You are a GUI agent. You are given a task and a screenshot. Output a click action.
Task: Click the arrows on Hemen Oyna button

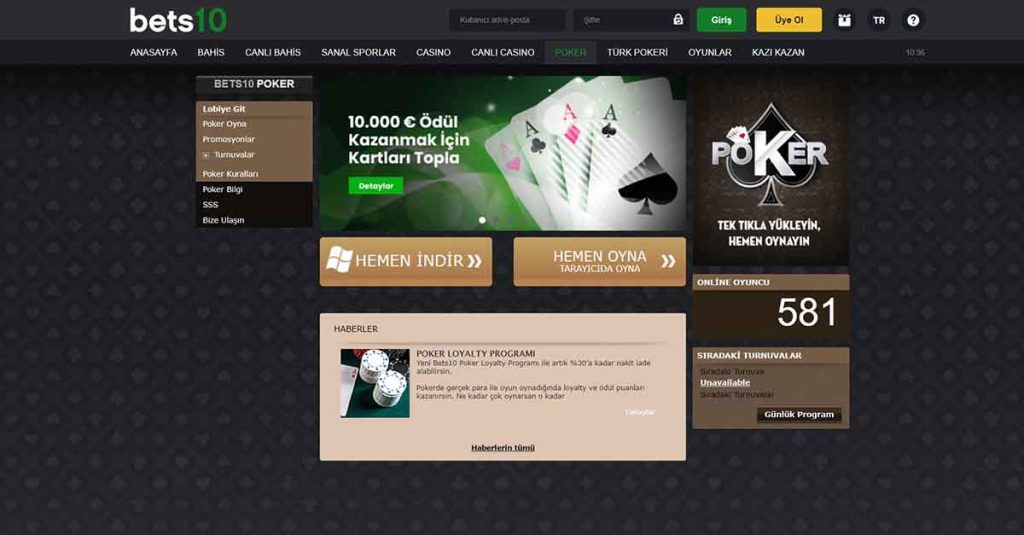click(x=667, y=261)
